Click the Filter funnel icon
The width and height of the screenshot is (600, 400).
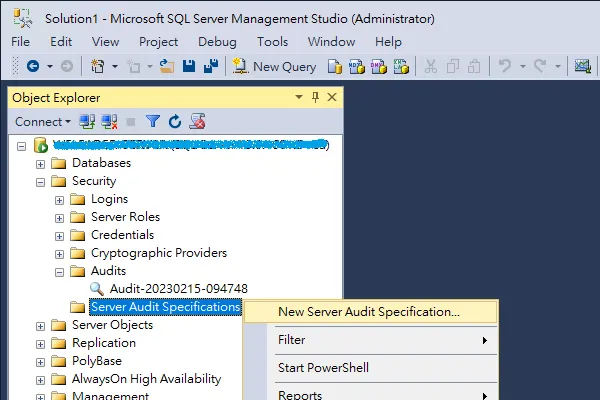(153, 122)
